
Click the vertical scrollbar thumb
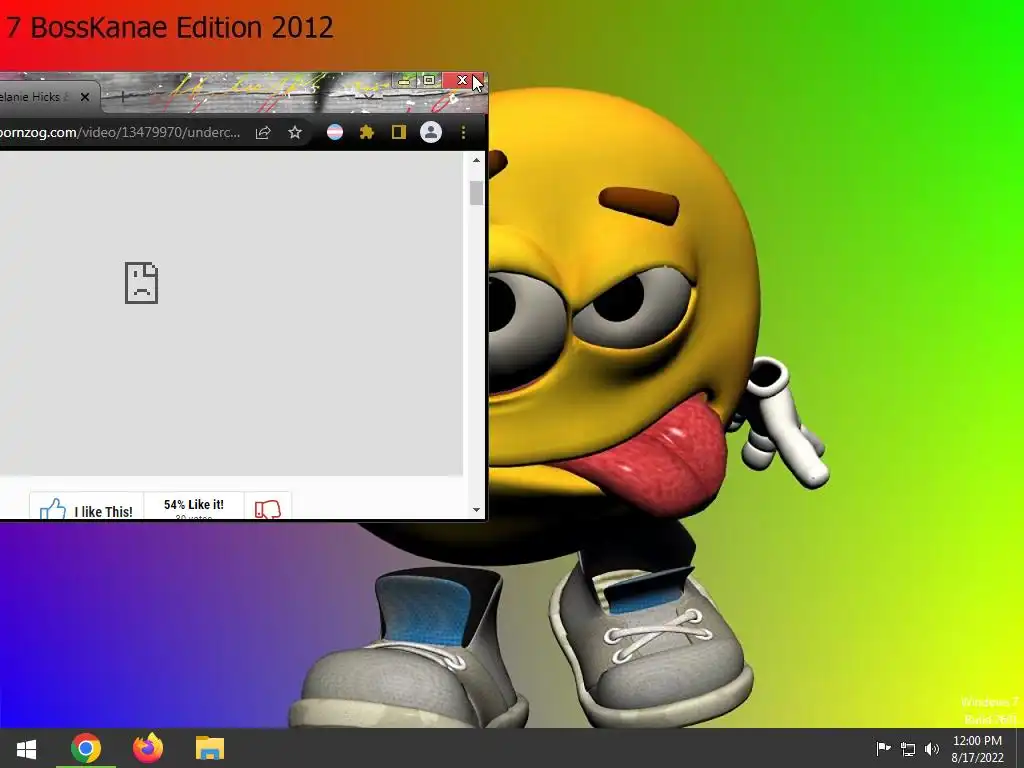pyautogui.click(x=476, y=193)
